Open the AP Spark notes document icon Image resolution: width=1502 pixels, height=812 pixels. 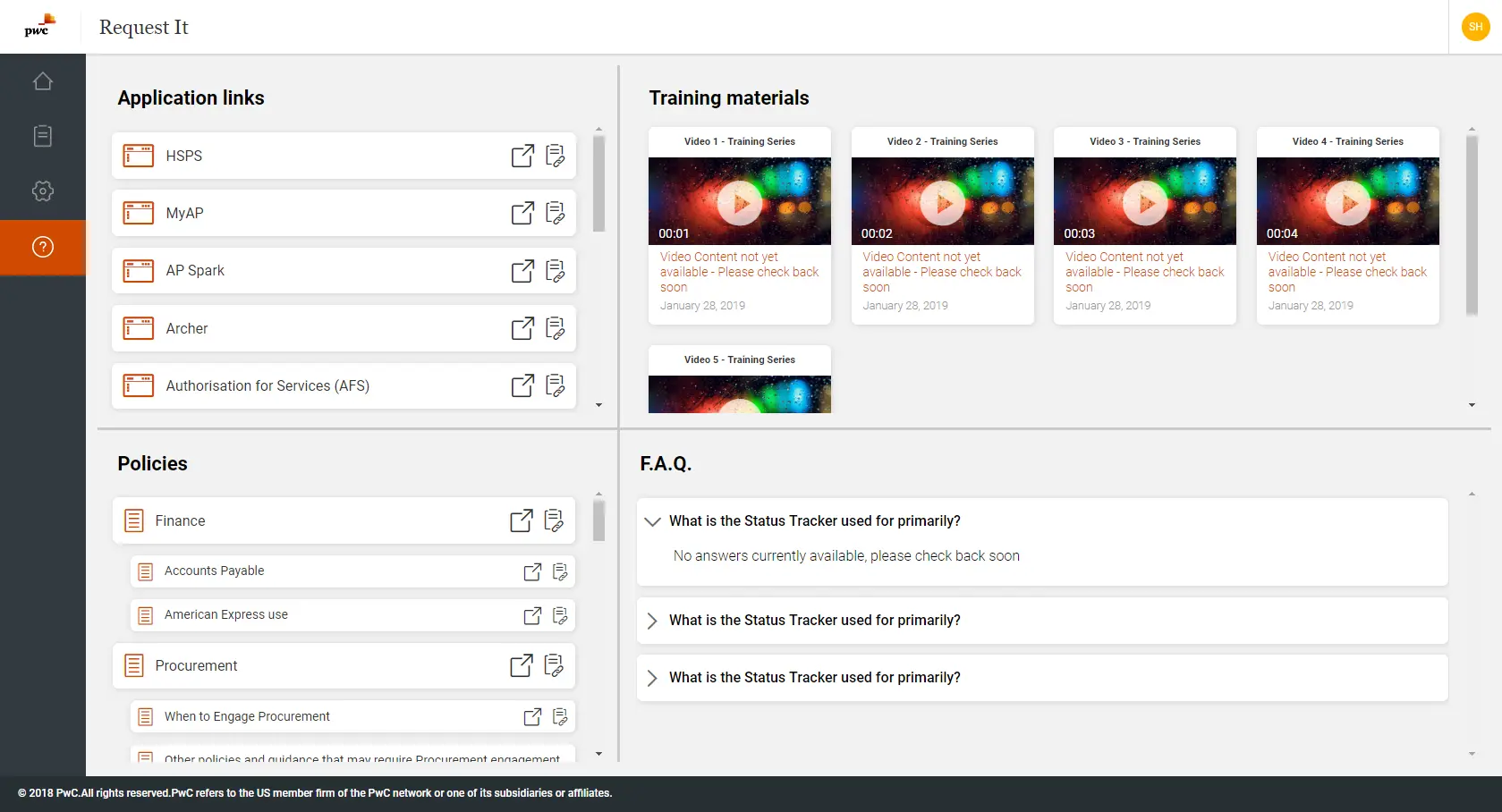coord(556,271)
